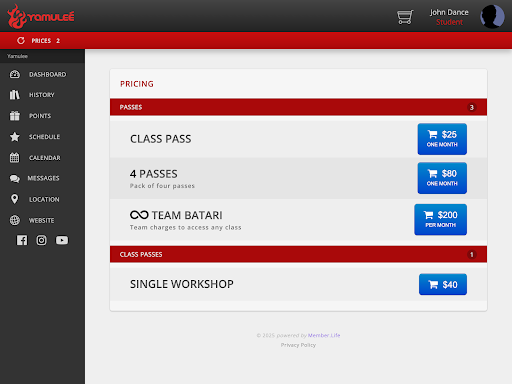Click the Class Pass row title
This screenshot has width=512, height=384.
click(x=161, y=139)
